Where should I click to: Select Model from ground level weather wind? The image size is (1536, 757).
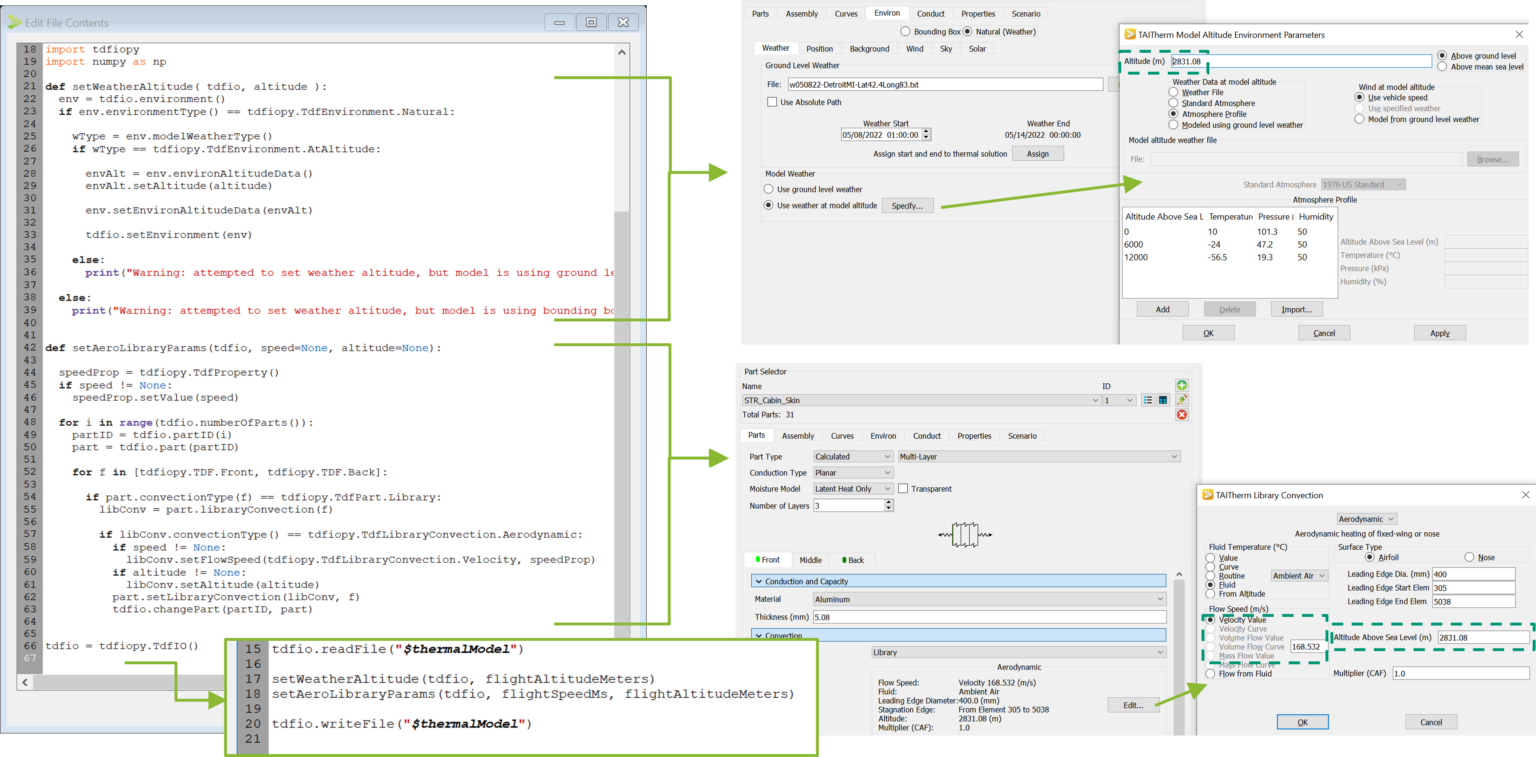tap(1359, 119)
